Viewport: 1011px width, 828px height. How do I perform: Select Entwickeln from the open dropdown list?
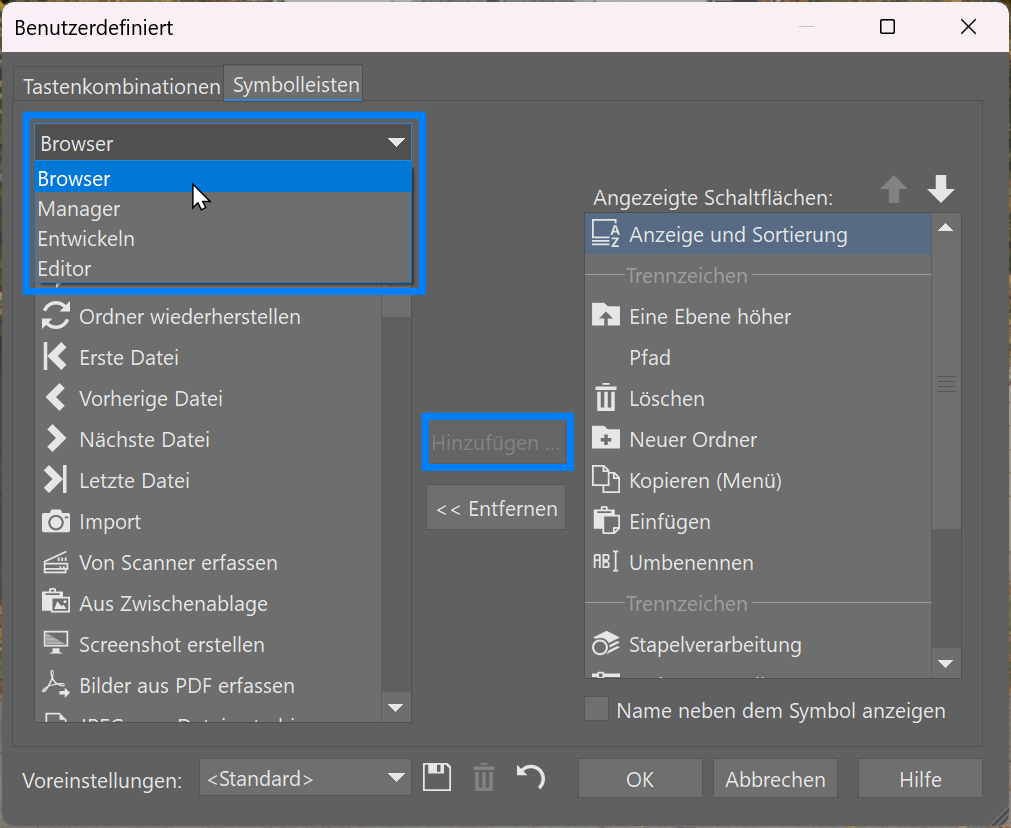86,238
